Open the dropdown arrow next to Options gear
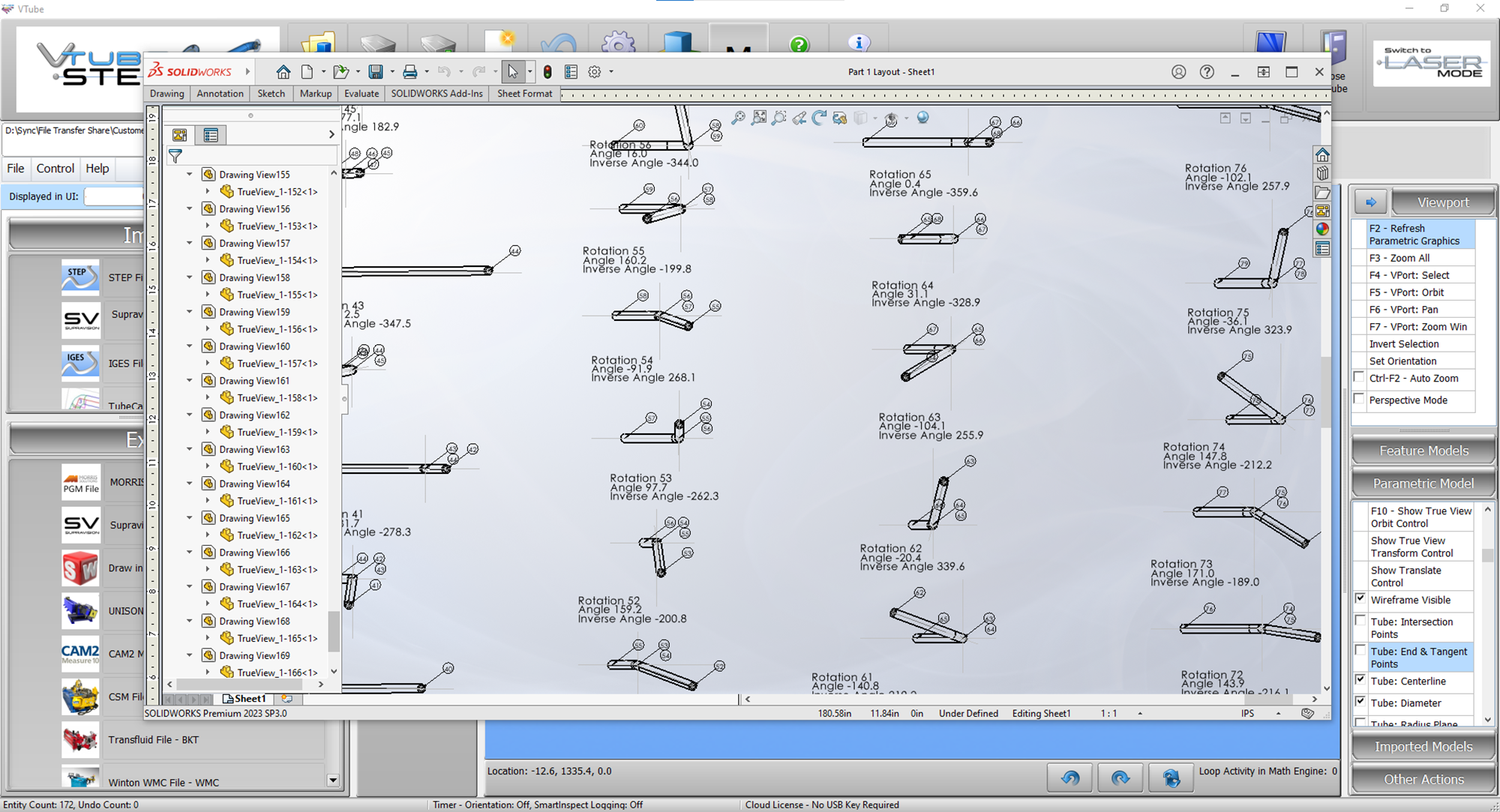The image size is (1500, 812). (x=611, y=72)
